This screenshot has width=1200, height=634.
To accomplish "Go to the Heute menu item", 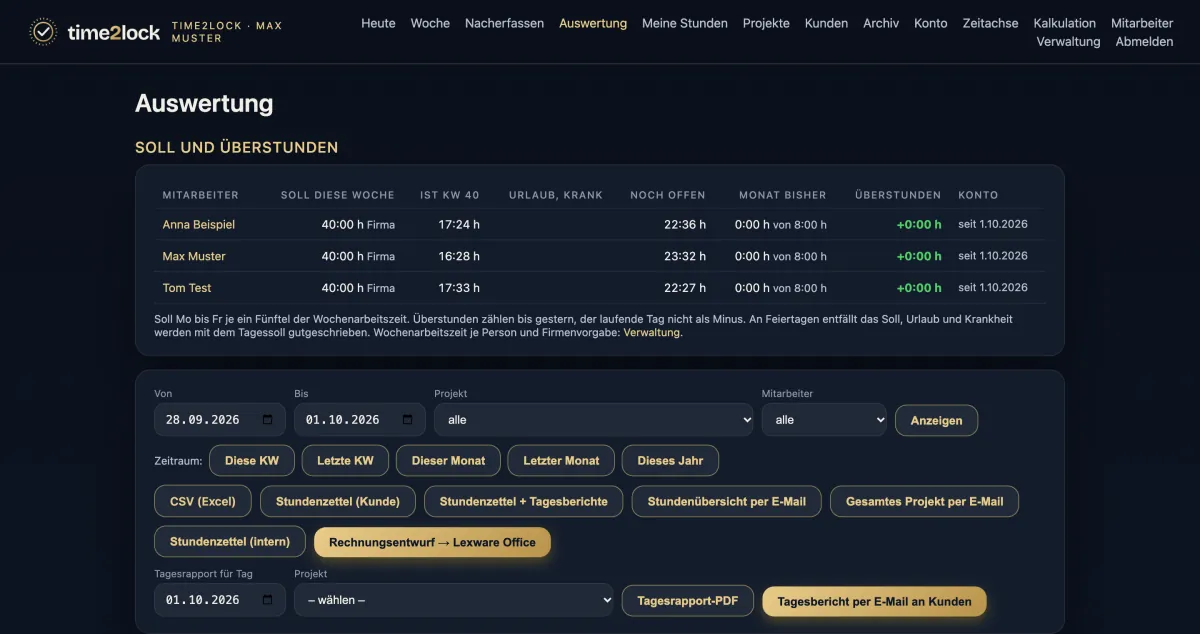I will click(378, 23).
